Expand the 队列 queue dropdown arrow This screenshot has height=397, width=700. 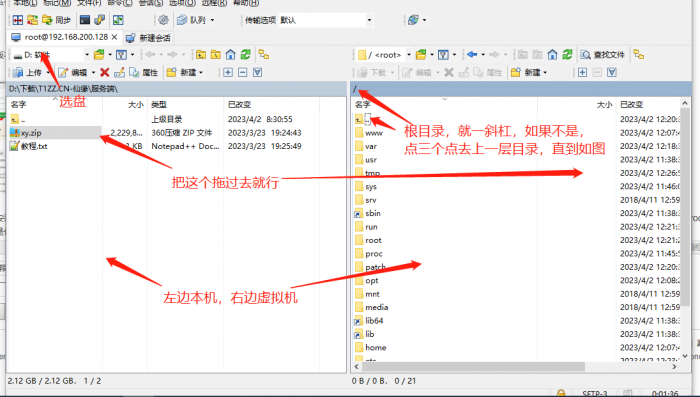click(212, 20)
